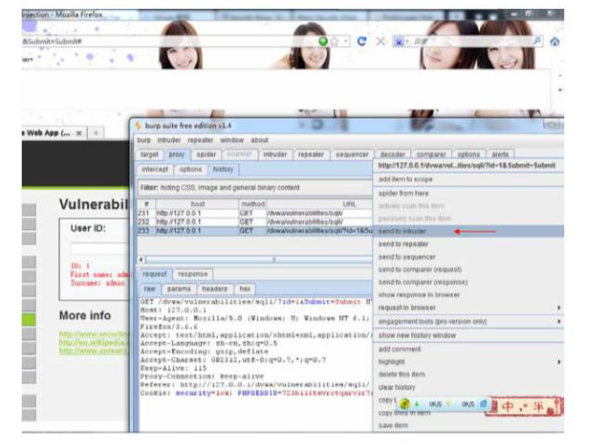Show request hex view

pyautogui.click(x=245, y=289)
